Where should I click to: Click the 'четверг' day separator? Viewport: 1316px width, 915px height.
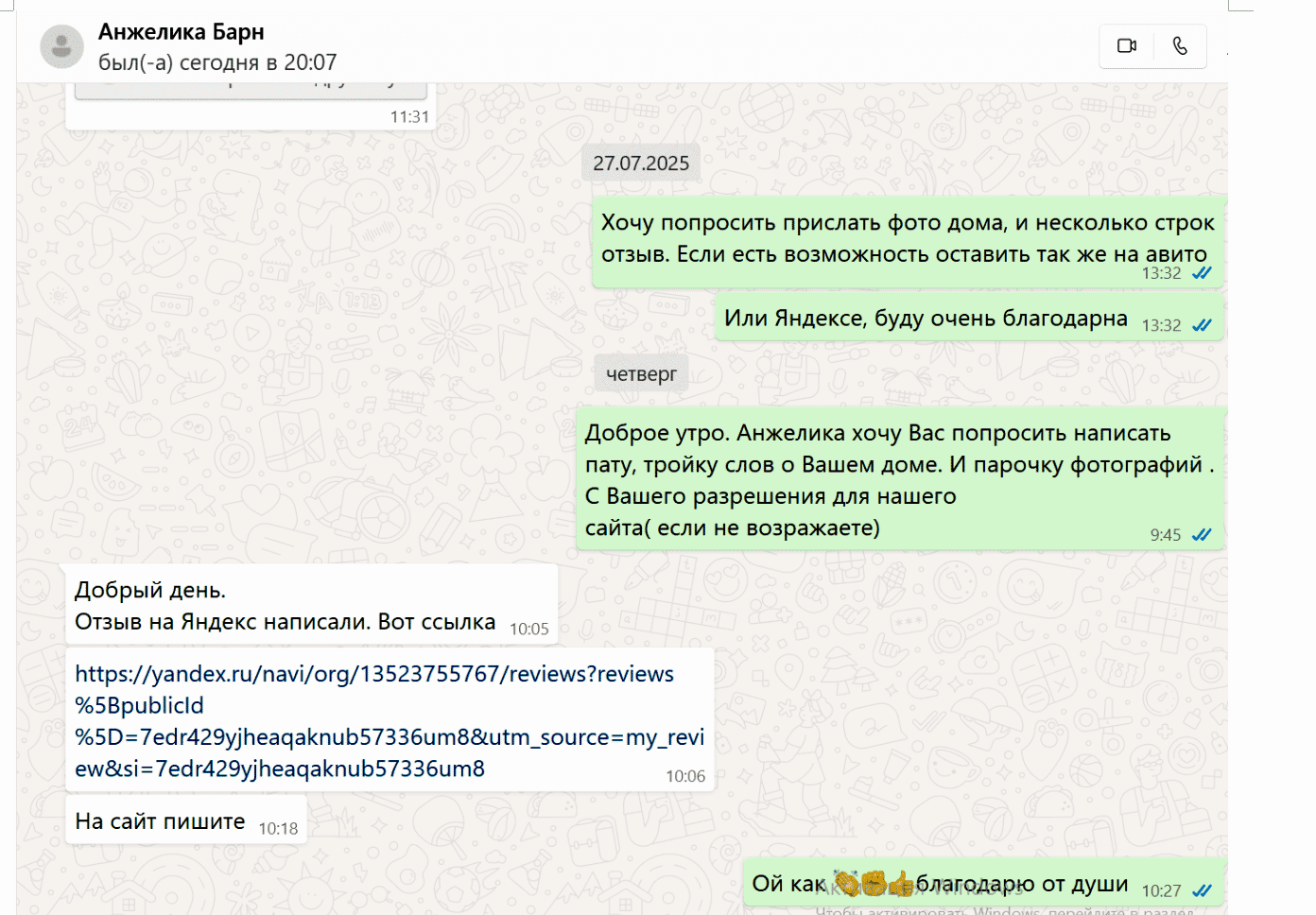[x=641, y=374]
